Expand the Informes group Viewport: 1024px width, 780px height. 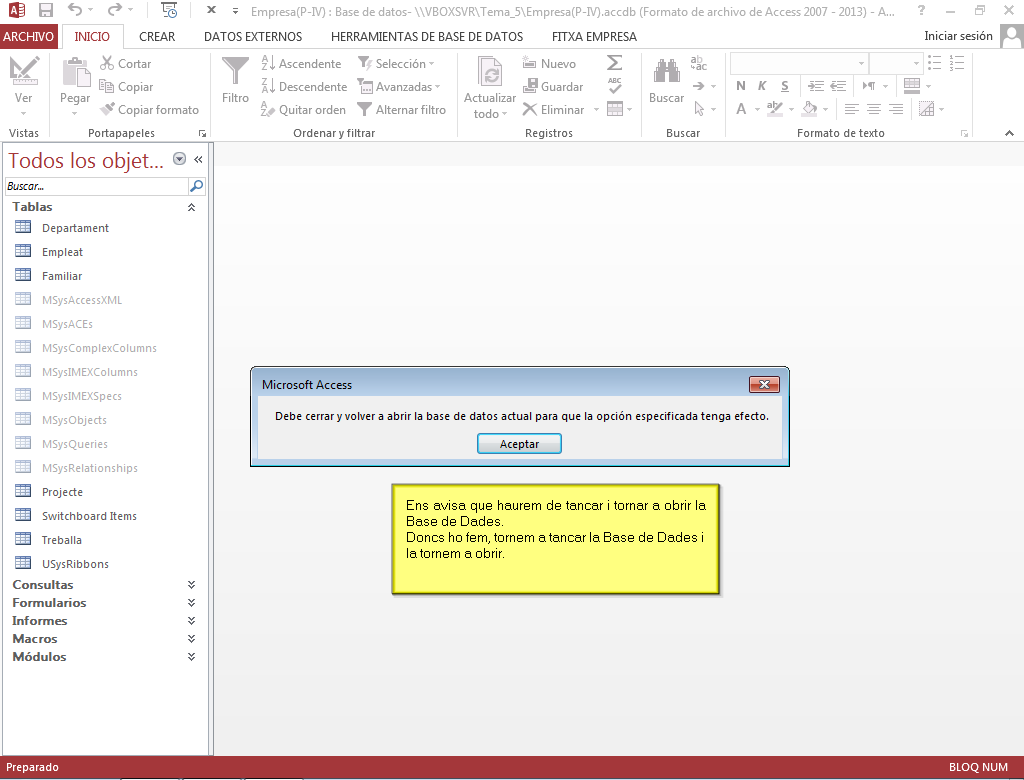tap(191, 621)
